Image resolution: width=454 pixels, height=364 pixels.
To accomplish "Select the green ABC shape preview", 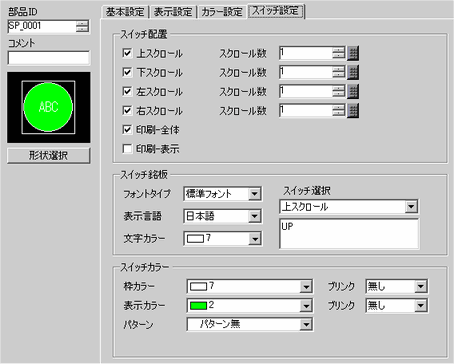I will pos(49,107).
